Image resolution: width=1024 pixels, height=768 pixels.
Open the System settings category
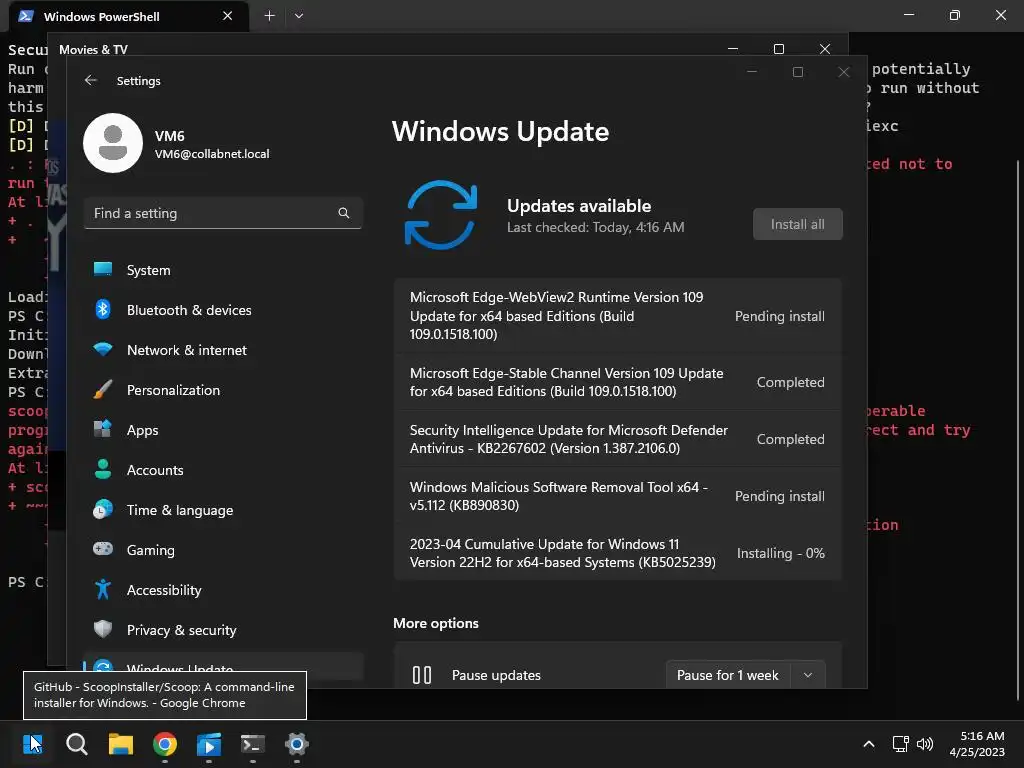tap(223, 270)
